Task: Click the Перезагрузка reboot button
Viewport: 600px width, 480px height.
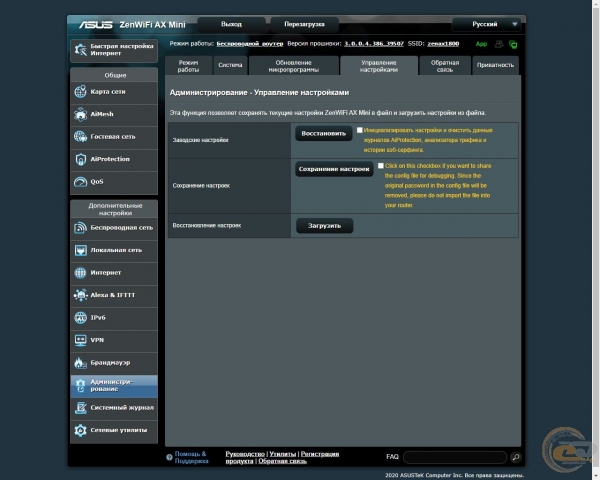Action: [x=305, y=24]
